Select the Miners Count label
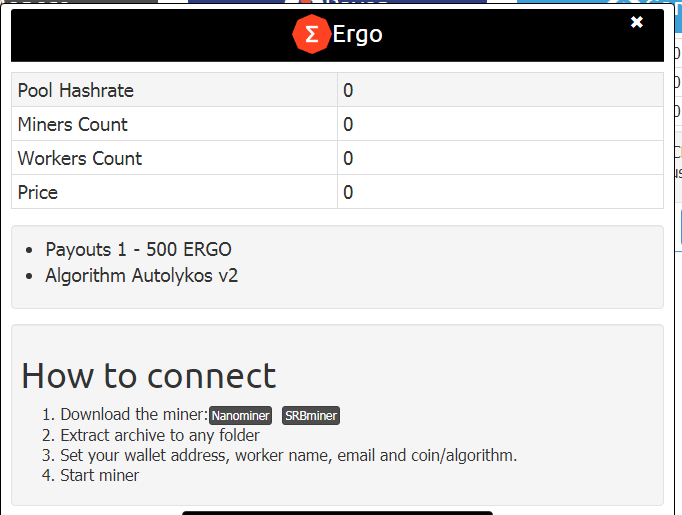 [73, 124]
